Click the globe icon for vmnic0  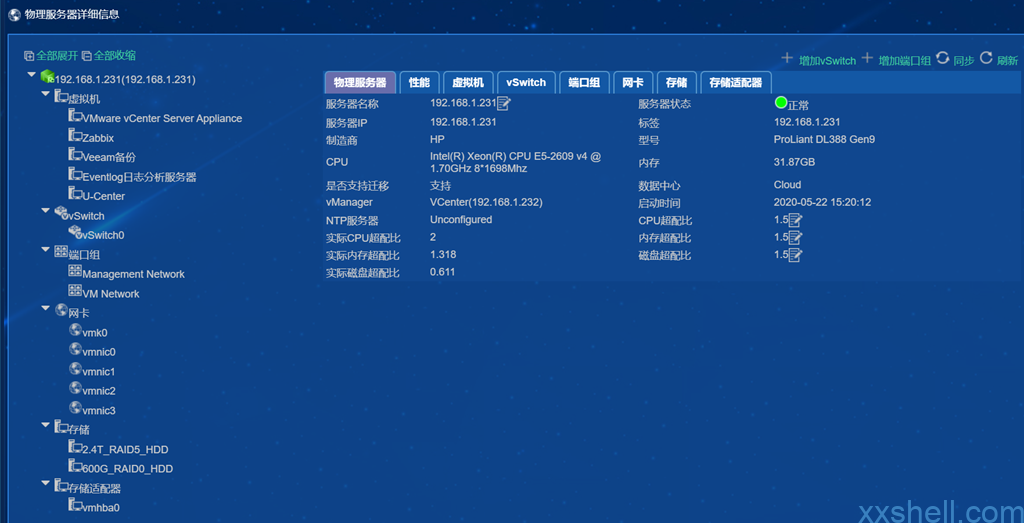pos(75,350)
